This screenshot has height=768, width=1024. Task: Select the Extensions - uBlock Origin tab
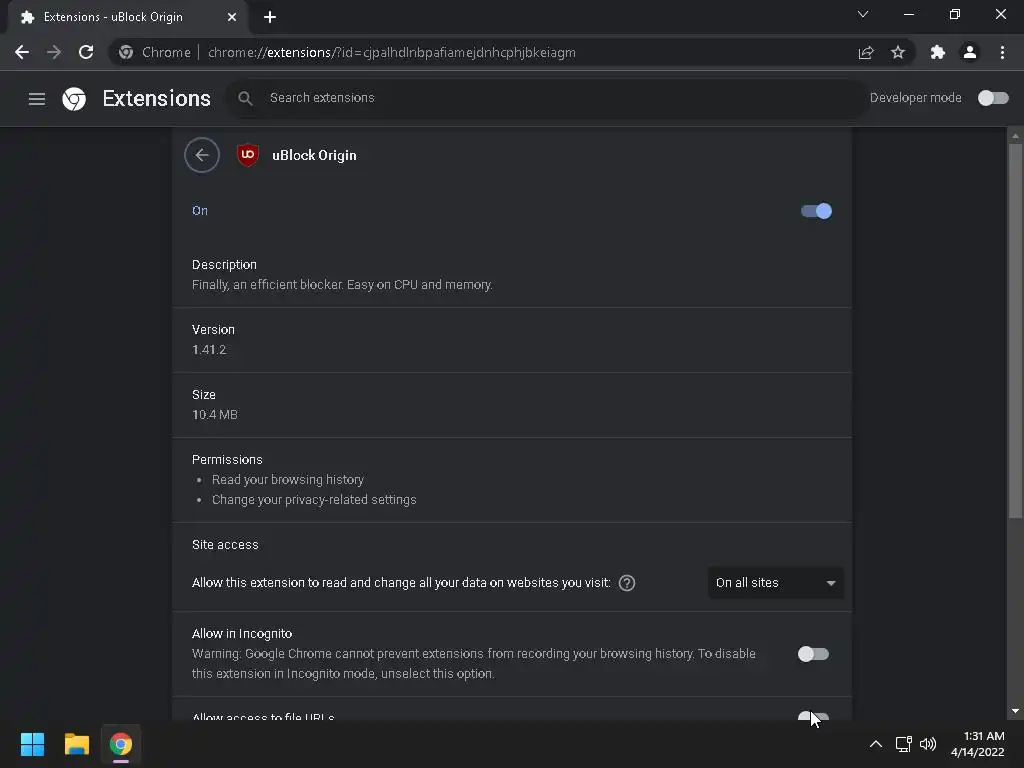(x=127, y=18)
